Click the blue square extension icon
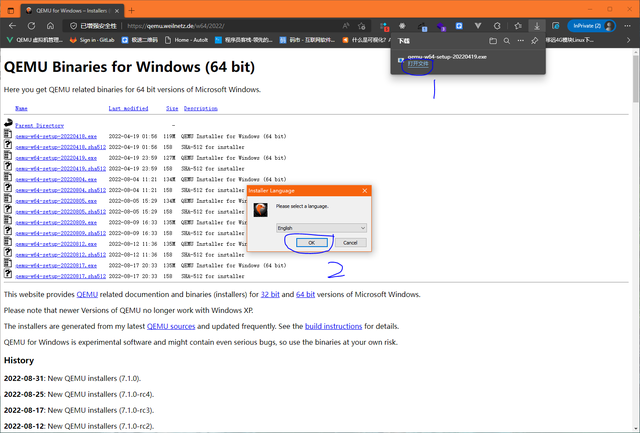 pos(459,26)
